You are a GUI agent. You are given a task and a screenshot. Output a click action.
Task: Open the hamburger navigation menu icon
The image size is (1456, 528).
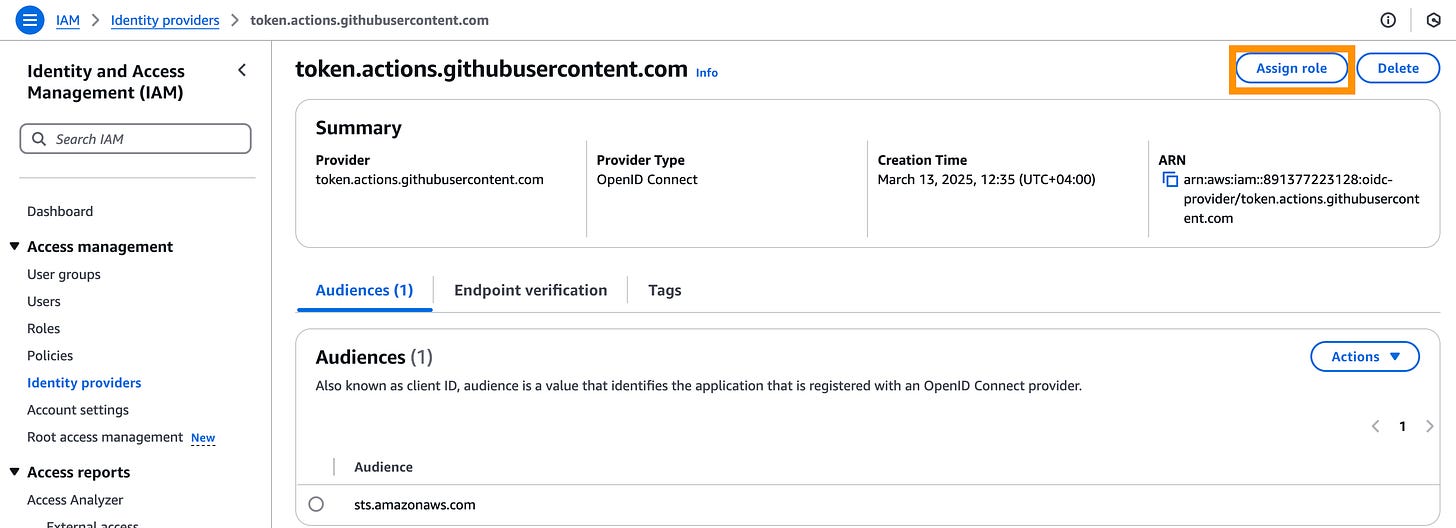(31, 19)
